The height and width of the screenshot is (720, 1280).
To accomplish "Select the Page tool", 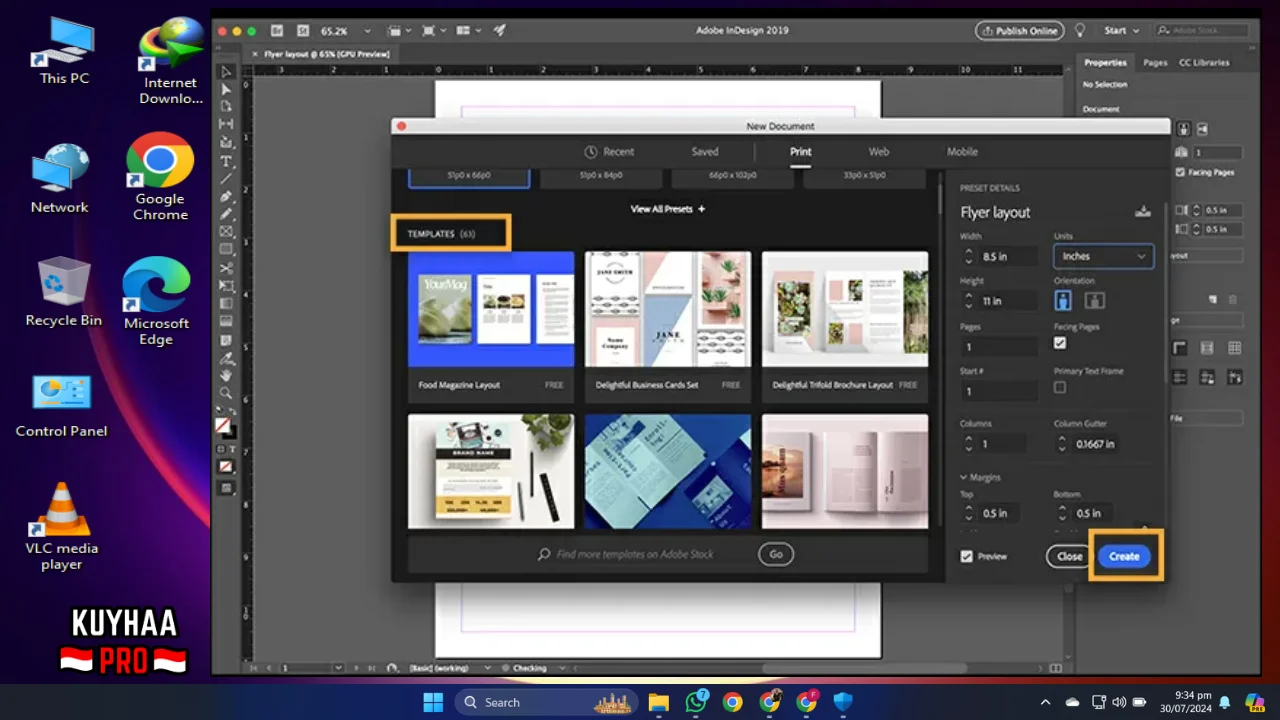I will coord(227,107).
